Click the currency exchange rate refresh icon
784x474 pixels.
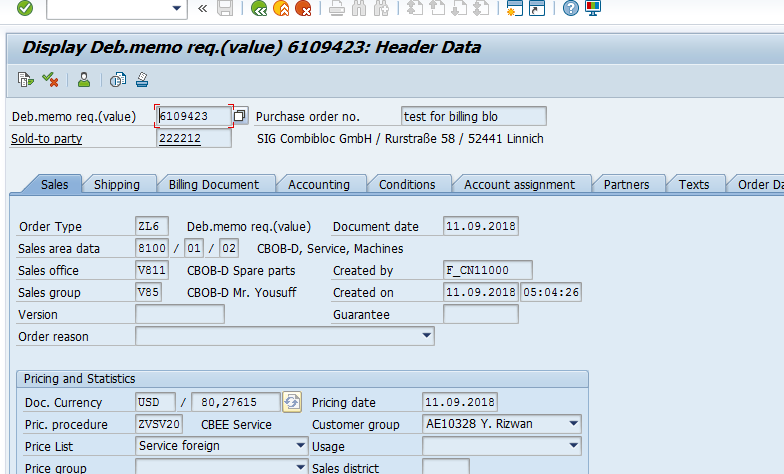(x=292, y=402)
